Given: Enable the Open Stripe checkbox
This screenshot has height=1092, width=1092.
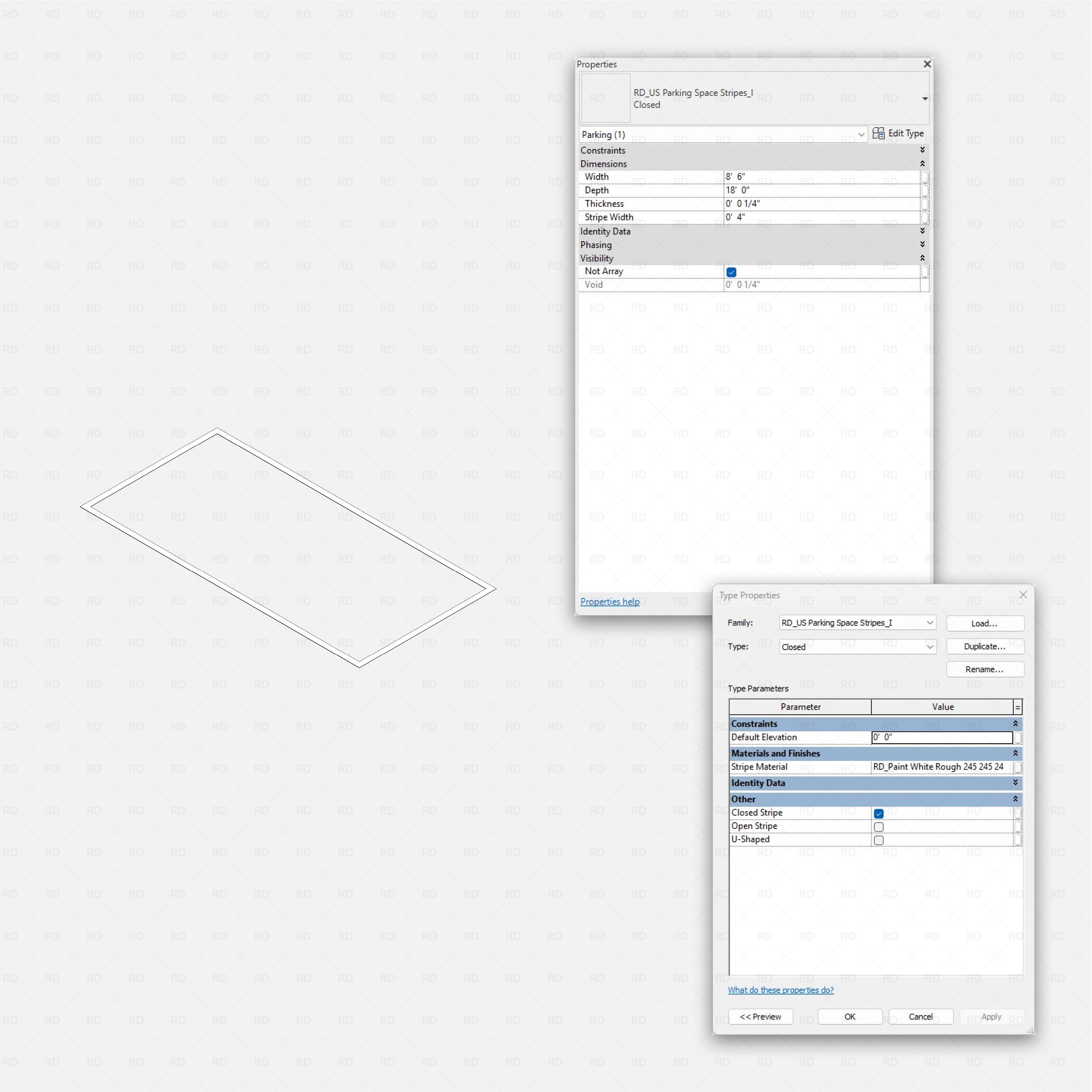Looking at the screenshot, I should 878,827.
